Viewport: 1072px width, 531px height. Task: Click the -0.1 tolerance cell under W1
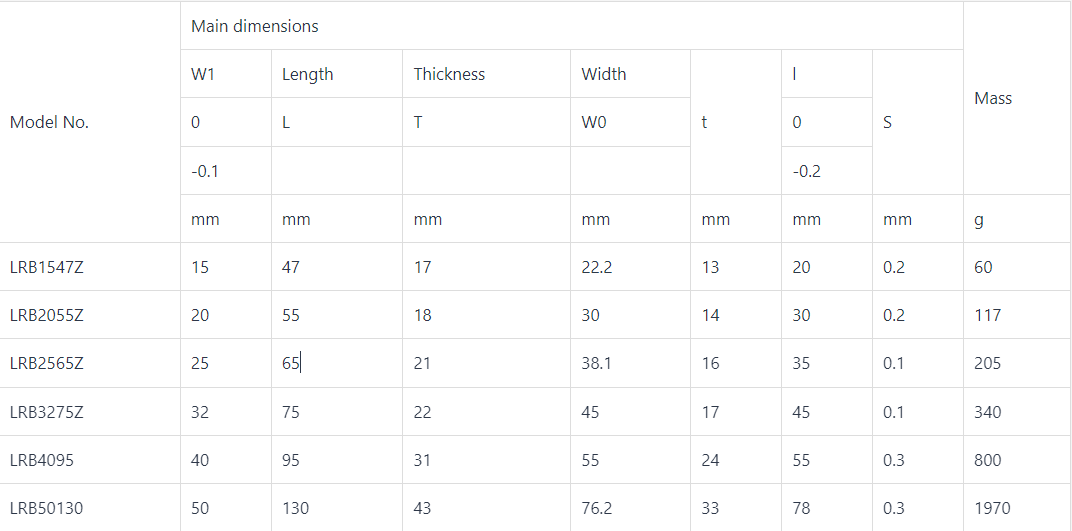pos(226,170)
